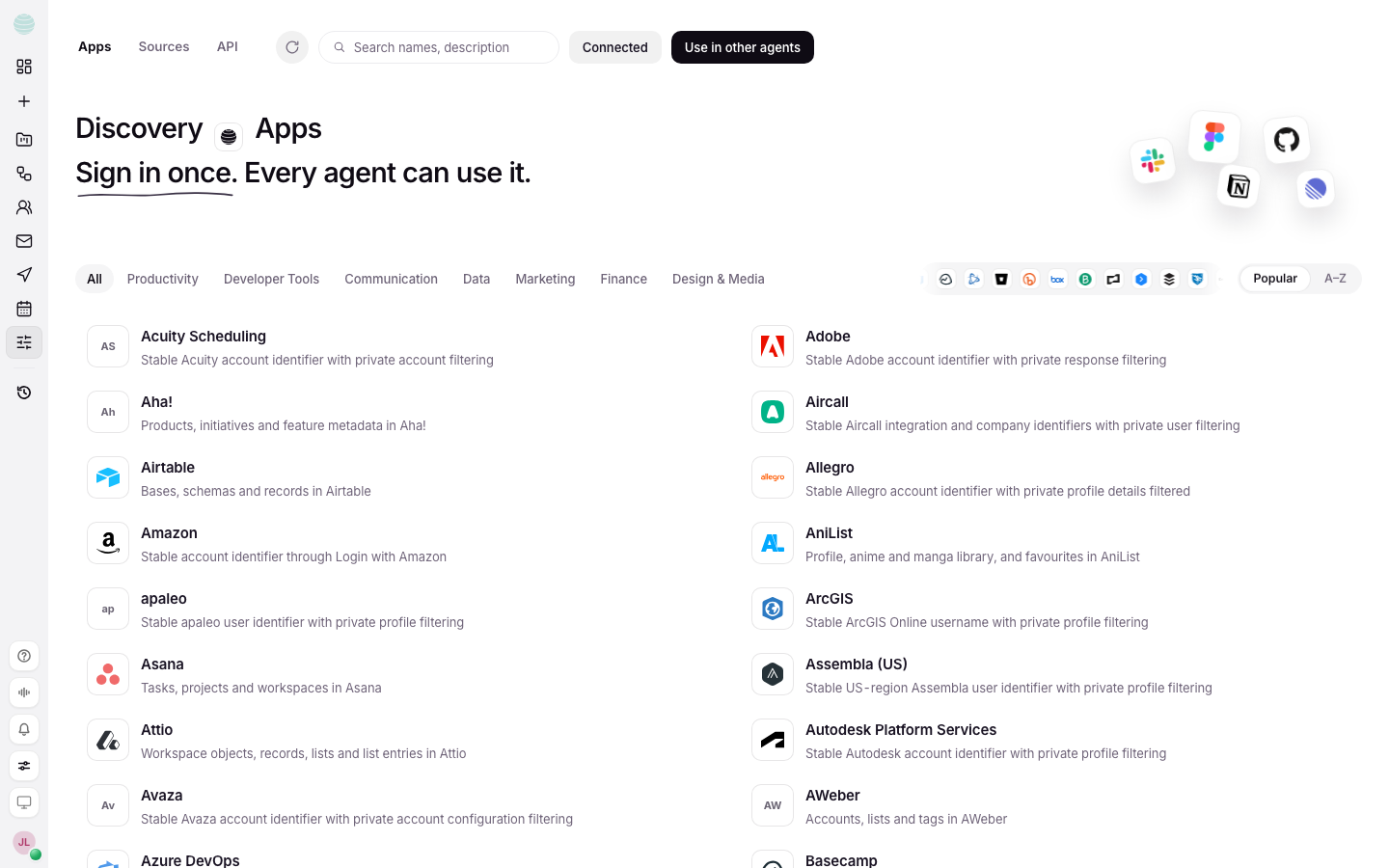The width and height of the screenshot is (1389, 868).
Task: Click the lower settings sliders icon
Action: tap(24, 766)
